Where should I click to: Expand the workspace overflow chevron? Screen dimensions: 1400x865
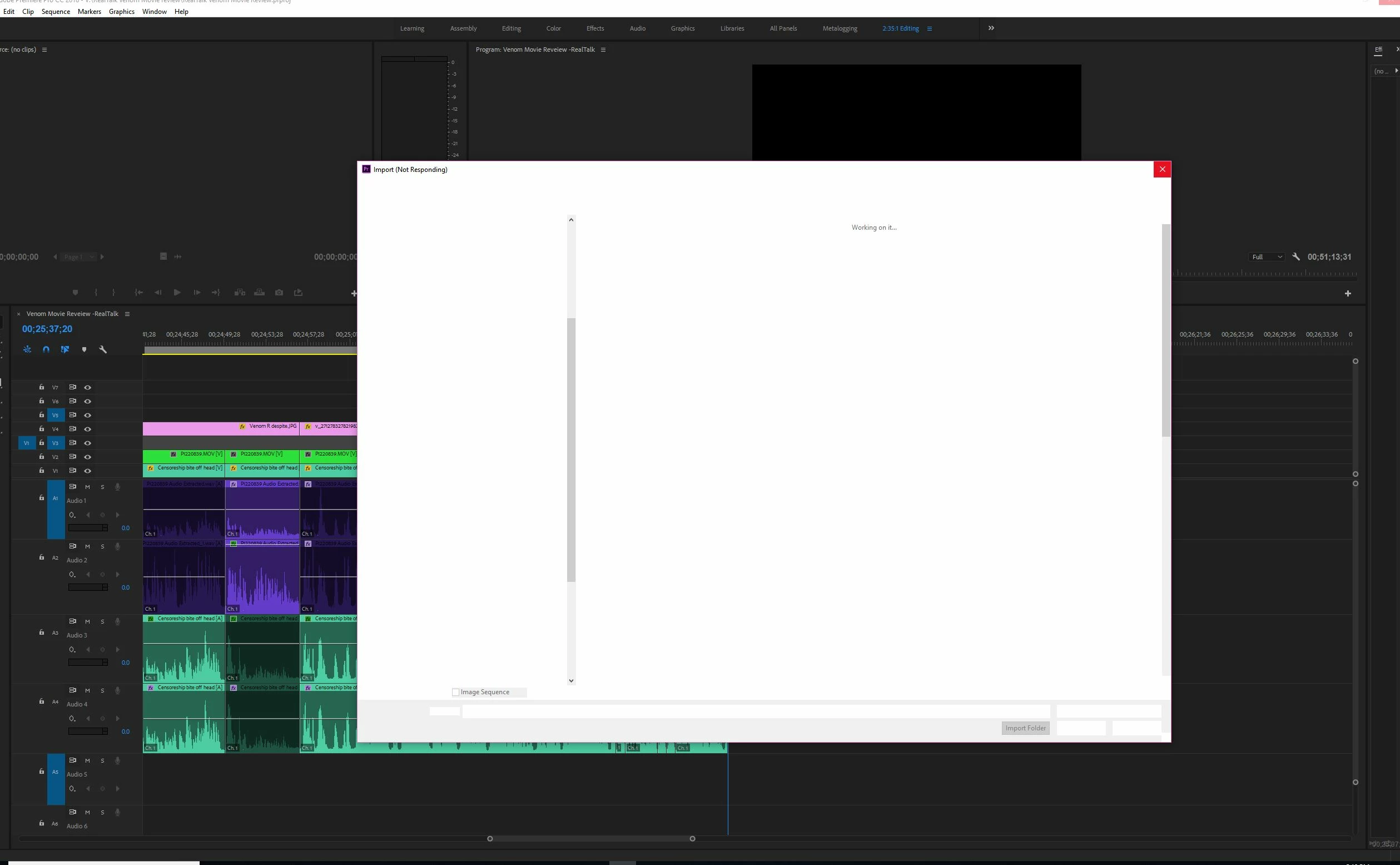[991, 28]
